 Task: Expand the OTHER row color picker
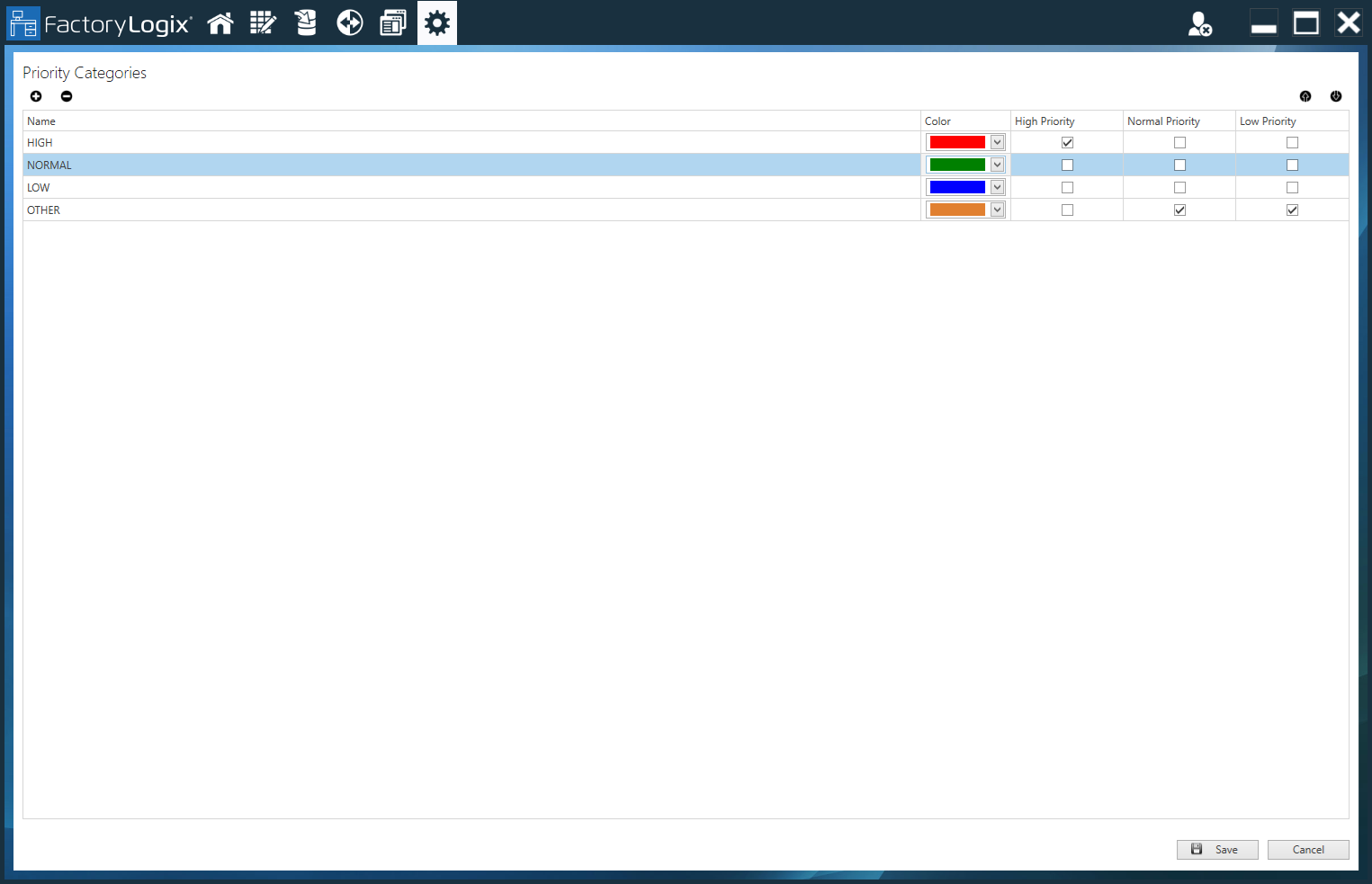pyautogui.click(x=998, y=209)
